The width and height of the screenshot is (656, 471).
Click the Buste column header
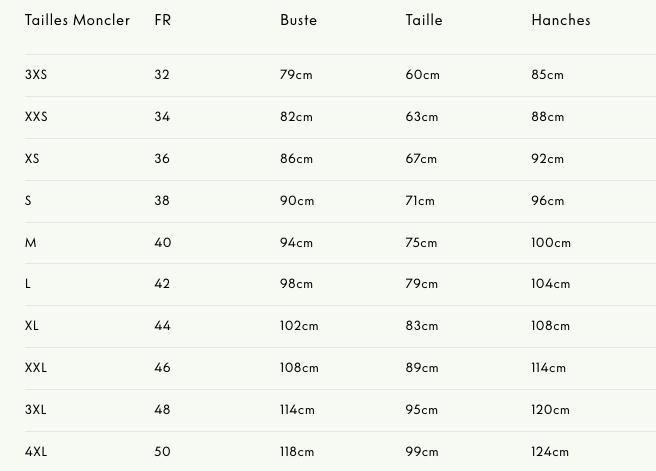coord(298,20)
